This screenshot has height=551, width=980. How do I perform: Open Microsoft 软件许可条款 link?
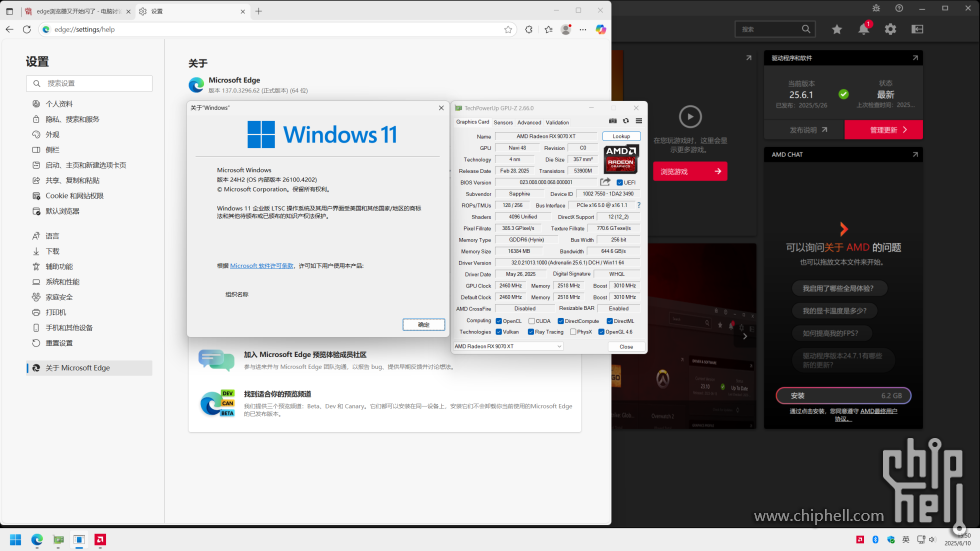point(262,266)
